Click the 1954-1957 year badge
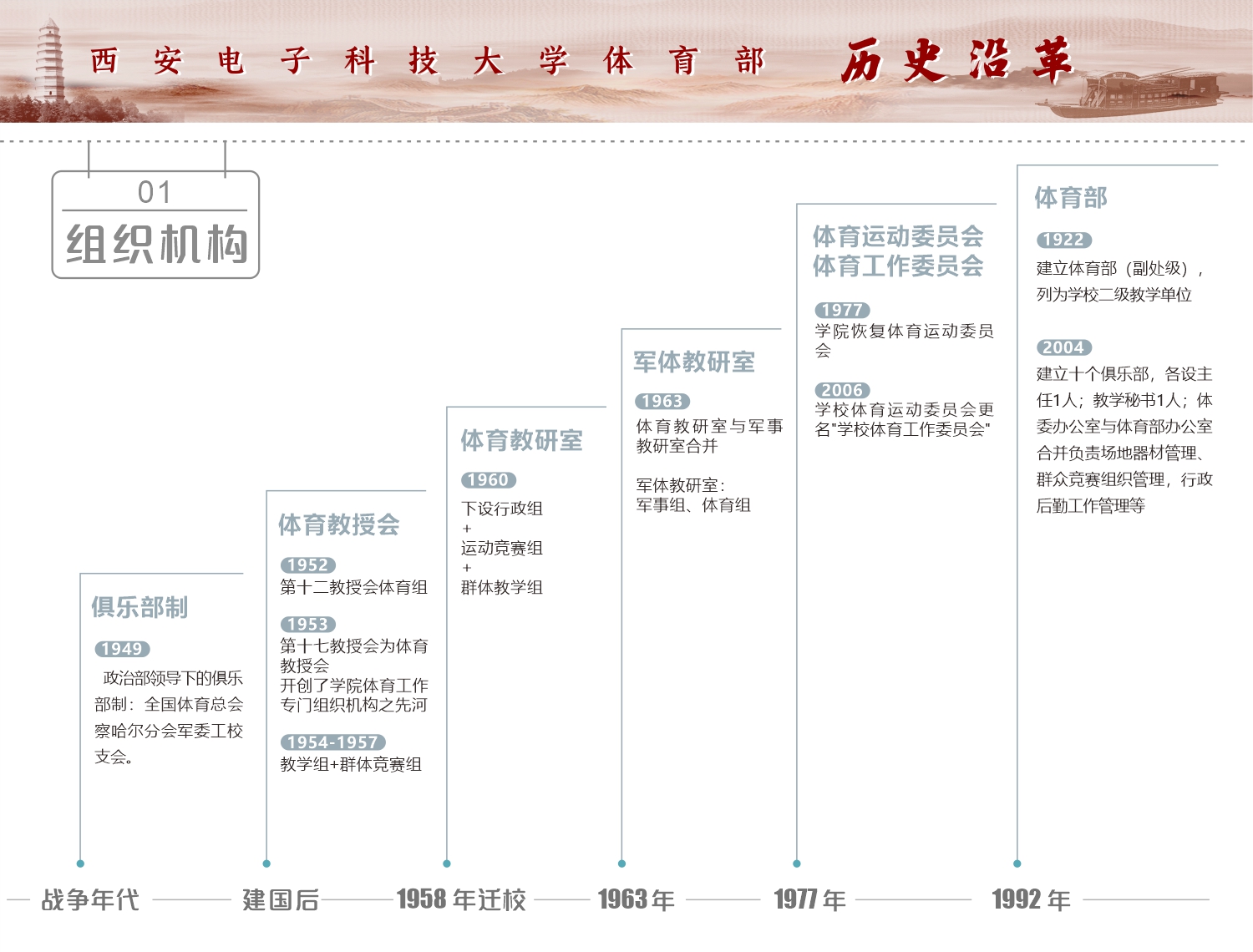Viewport: 1253px width, 952px height. (x=332, y=742)
